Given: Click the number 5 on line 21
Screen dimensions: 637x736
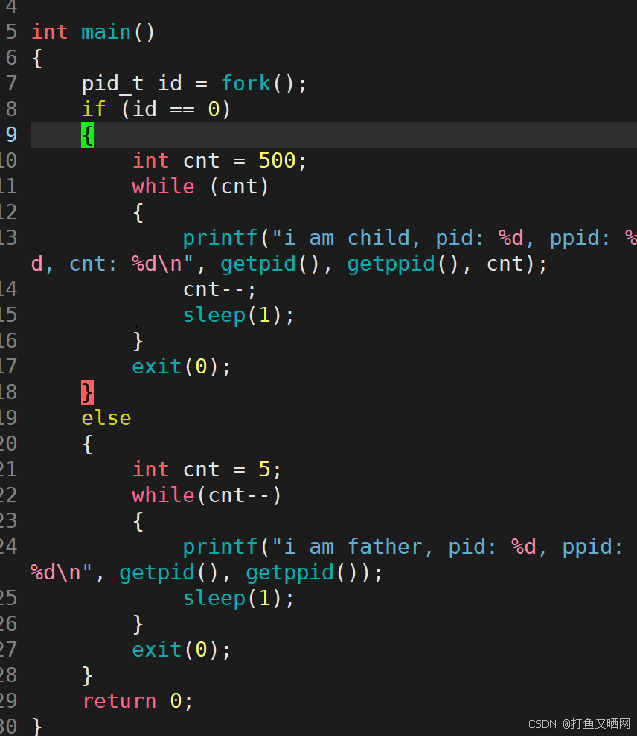Looking at the screenshot, I should coord(265,469).
